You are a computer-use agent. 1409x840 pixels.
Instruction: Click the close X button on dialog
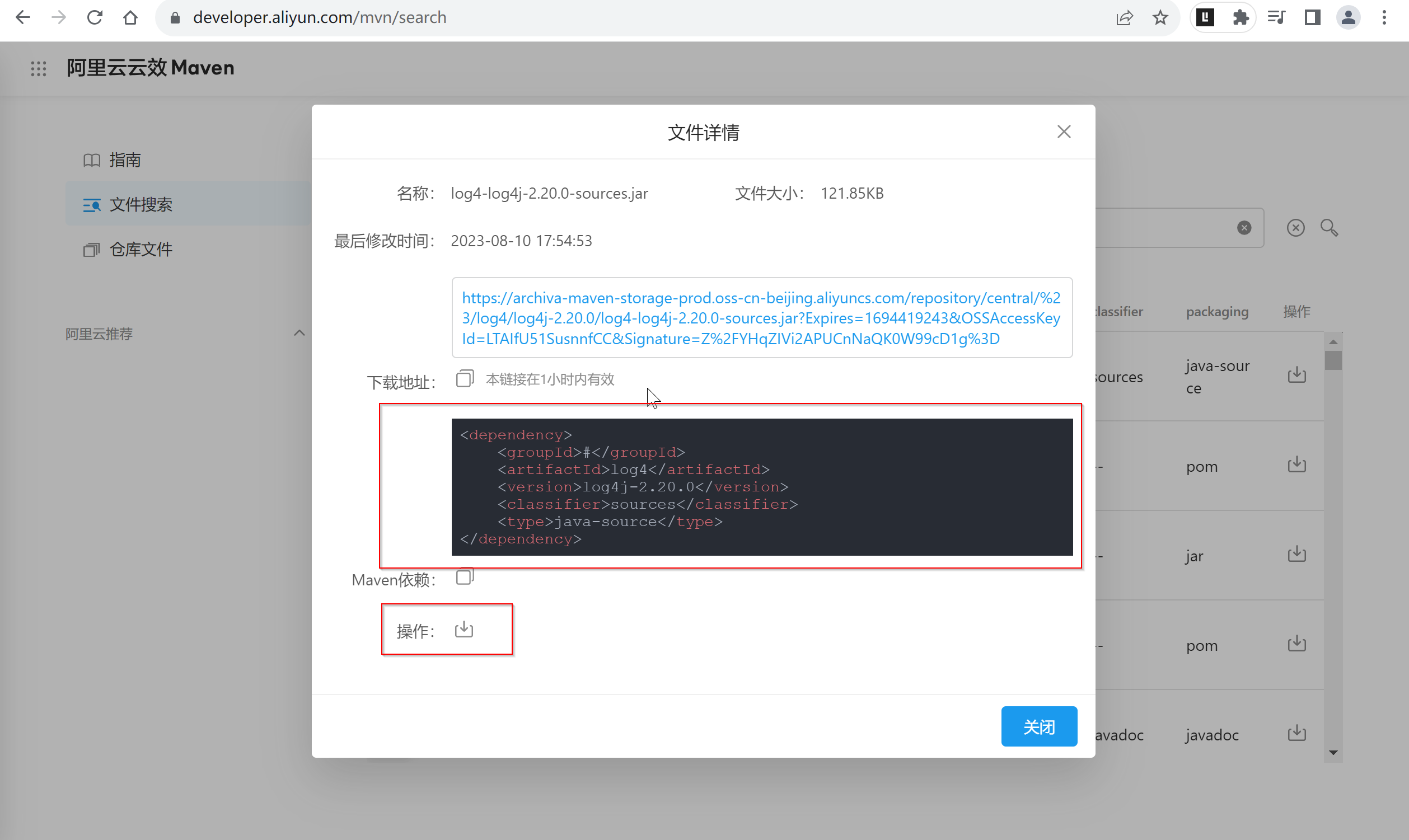tap(1064, 131)
